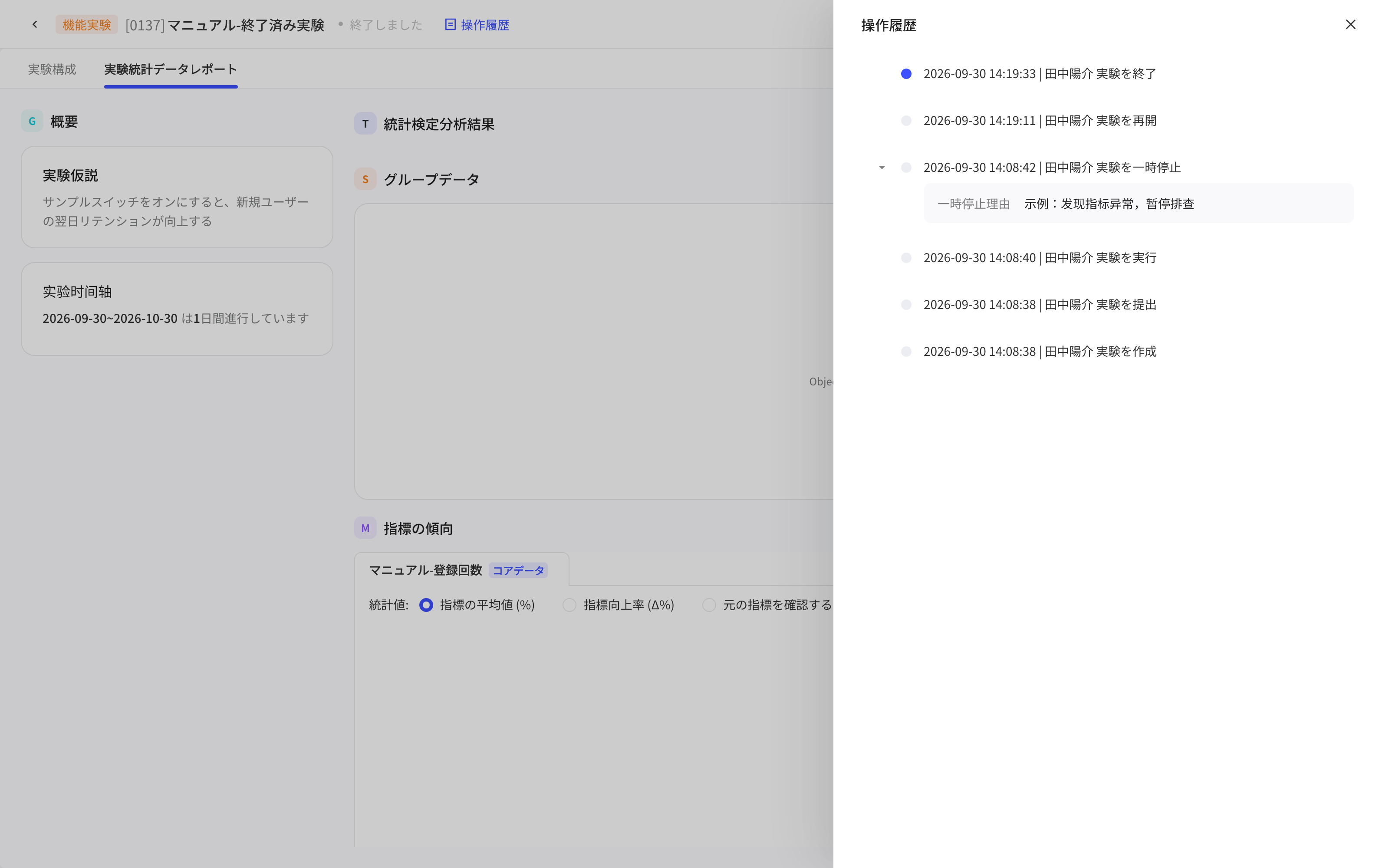Click entry '2026-09-30 14:19:11 | 田中陽介 実験を再開'

[1040, 121]
